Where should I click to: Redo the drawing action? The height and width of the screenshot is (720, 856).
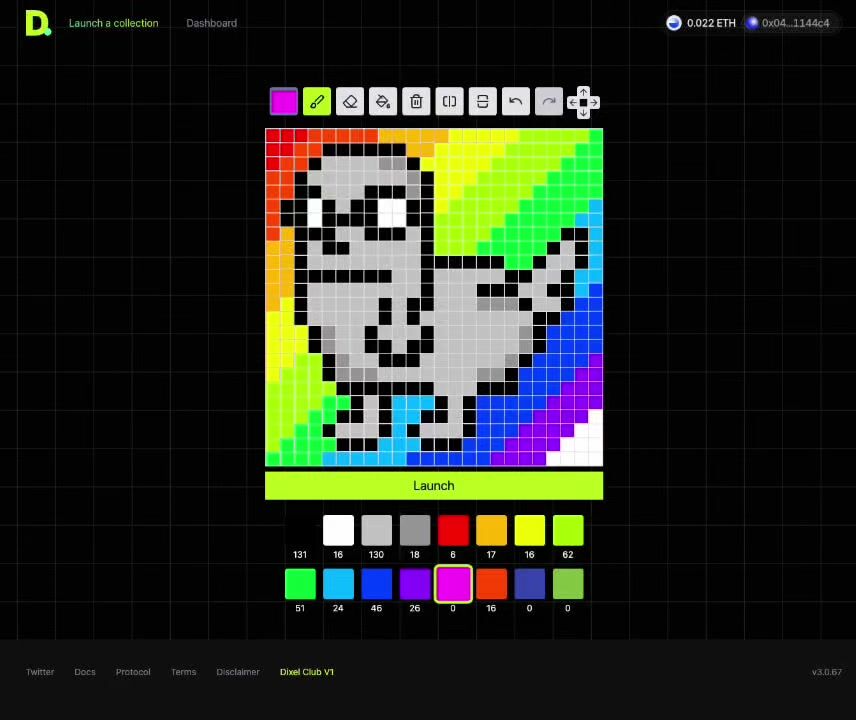click(x=549, y=102)
